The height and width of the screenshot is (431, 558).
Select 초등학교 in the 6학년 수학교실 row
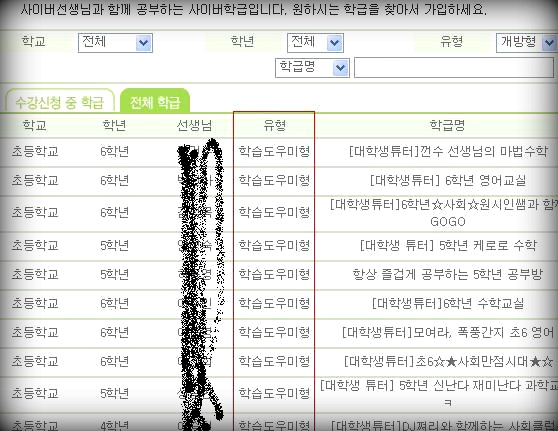(x=35, y=304)
